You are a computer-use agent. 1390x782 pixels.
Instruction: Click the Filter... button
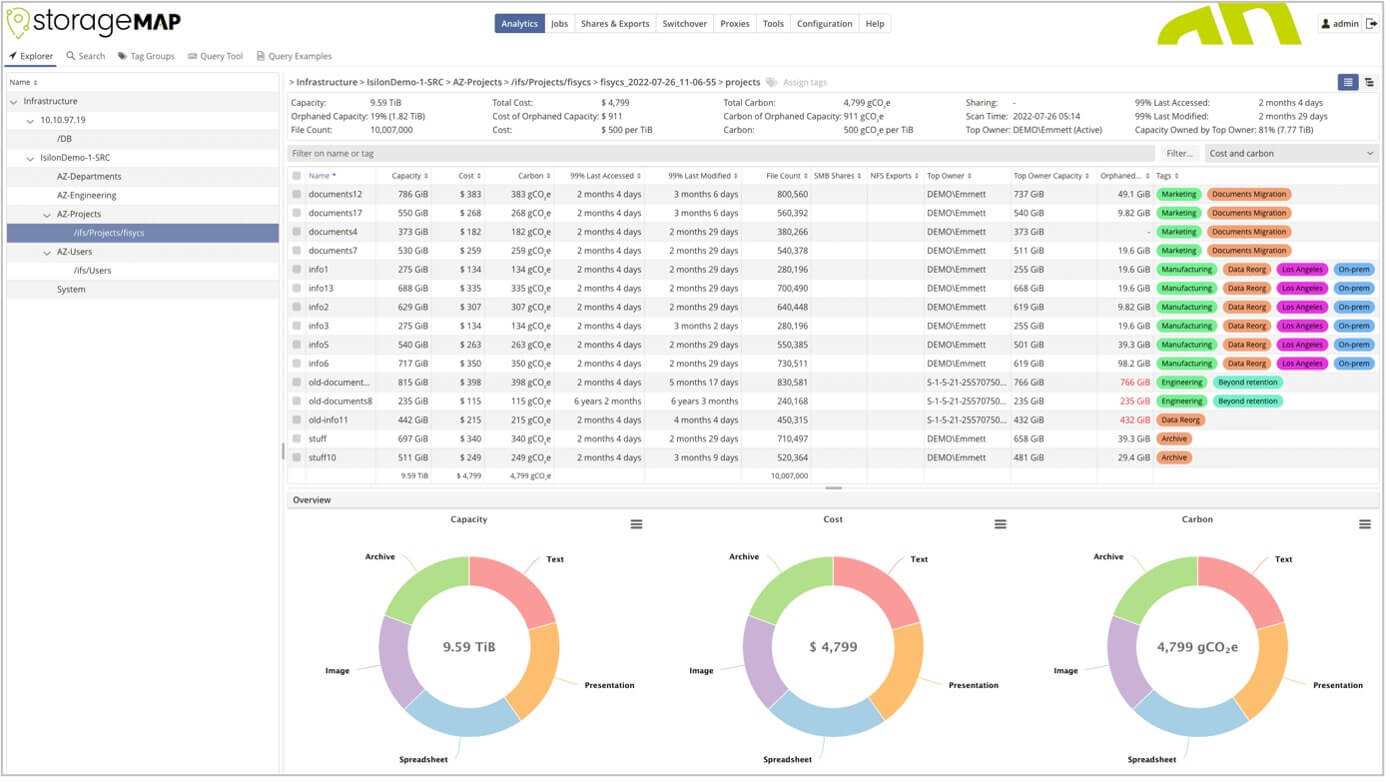1179,154
